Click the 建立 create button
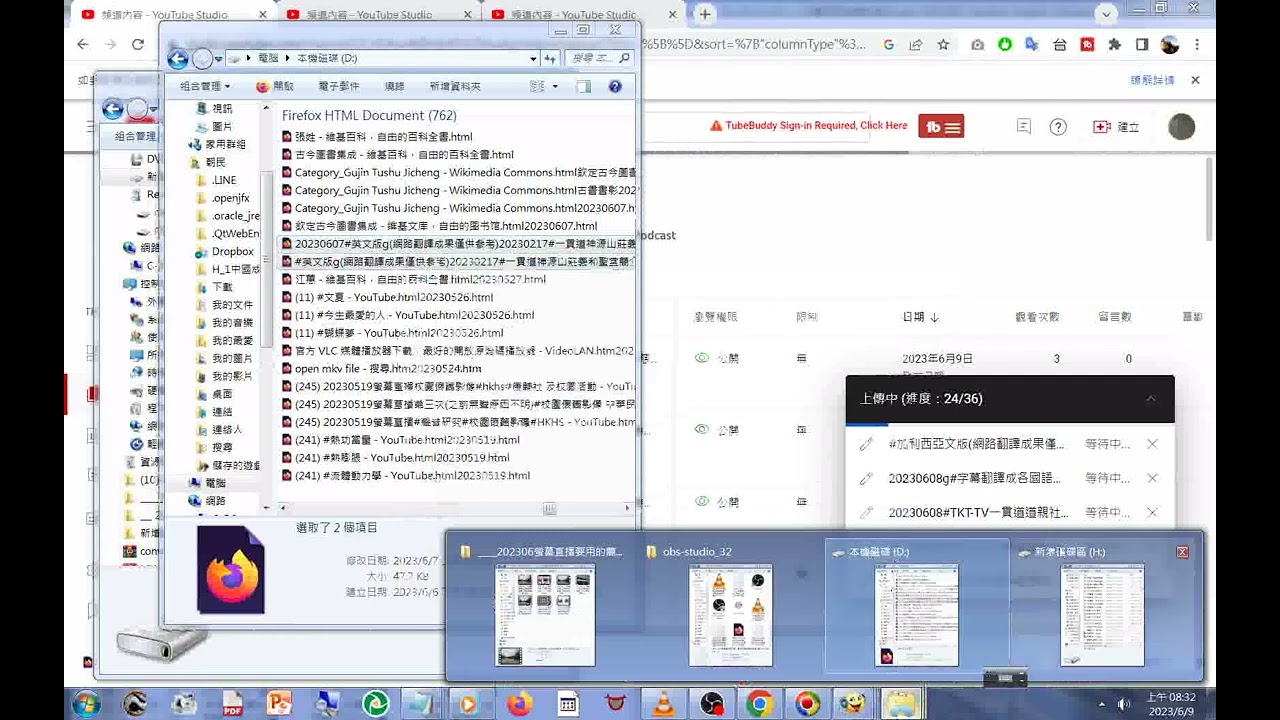The height and width of the screenshot is (720, 1280). tap(1117, 127)
